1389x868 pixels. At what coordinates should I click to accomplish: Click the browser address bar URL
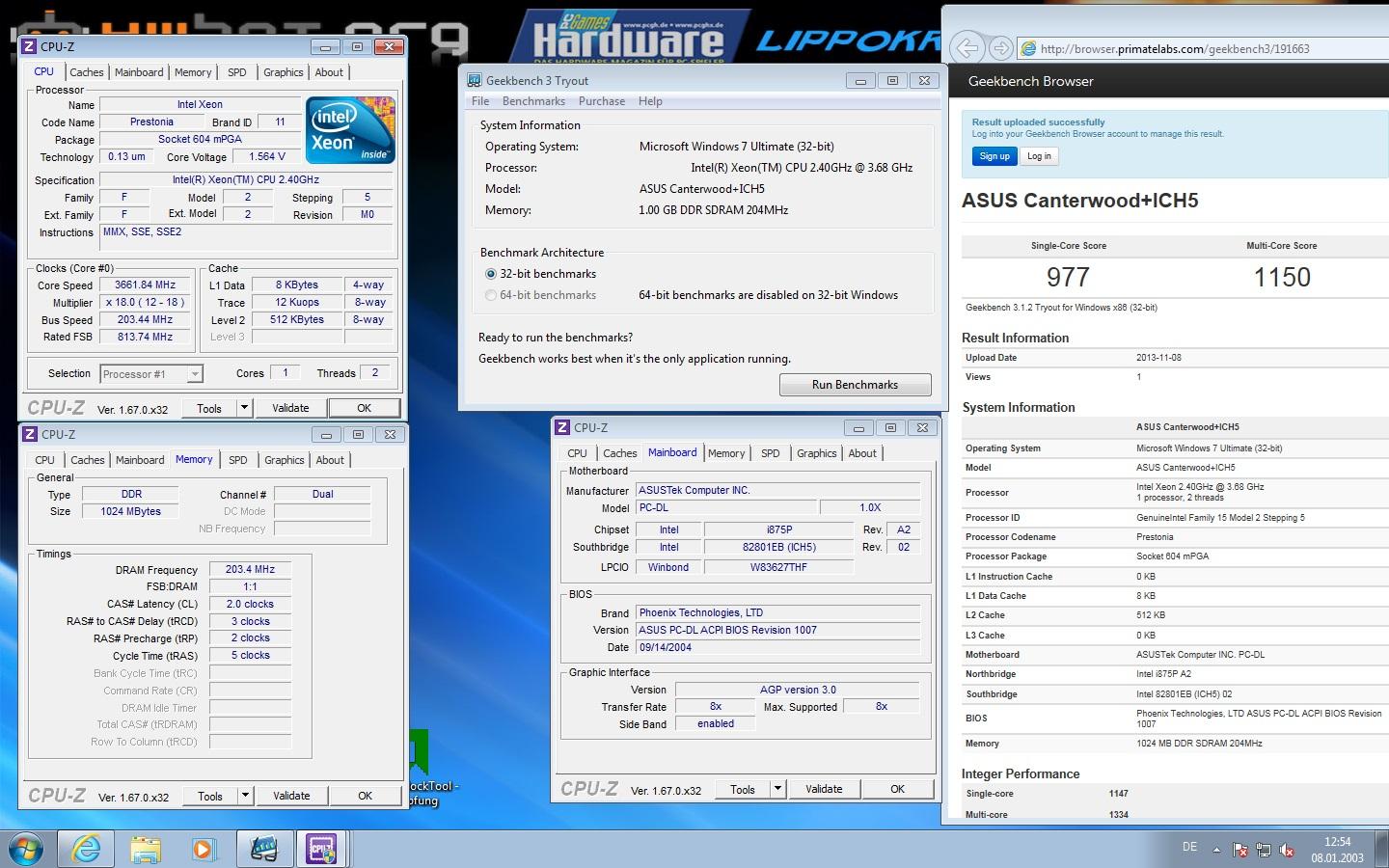(1175, 48)
